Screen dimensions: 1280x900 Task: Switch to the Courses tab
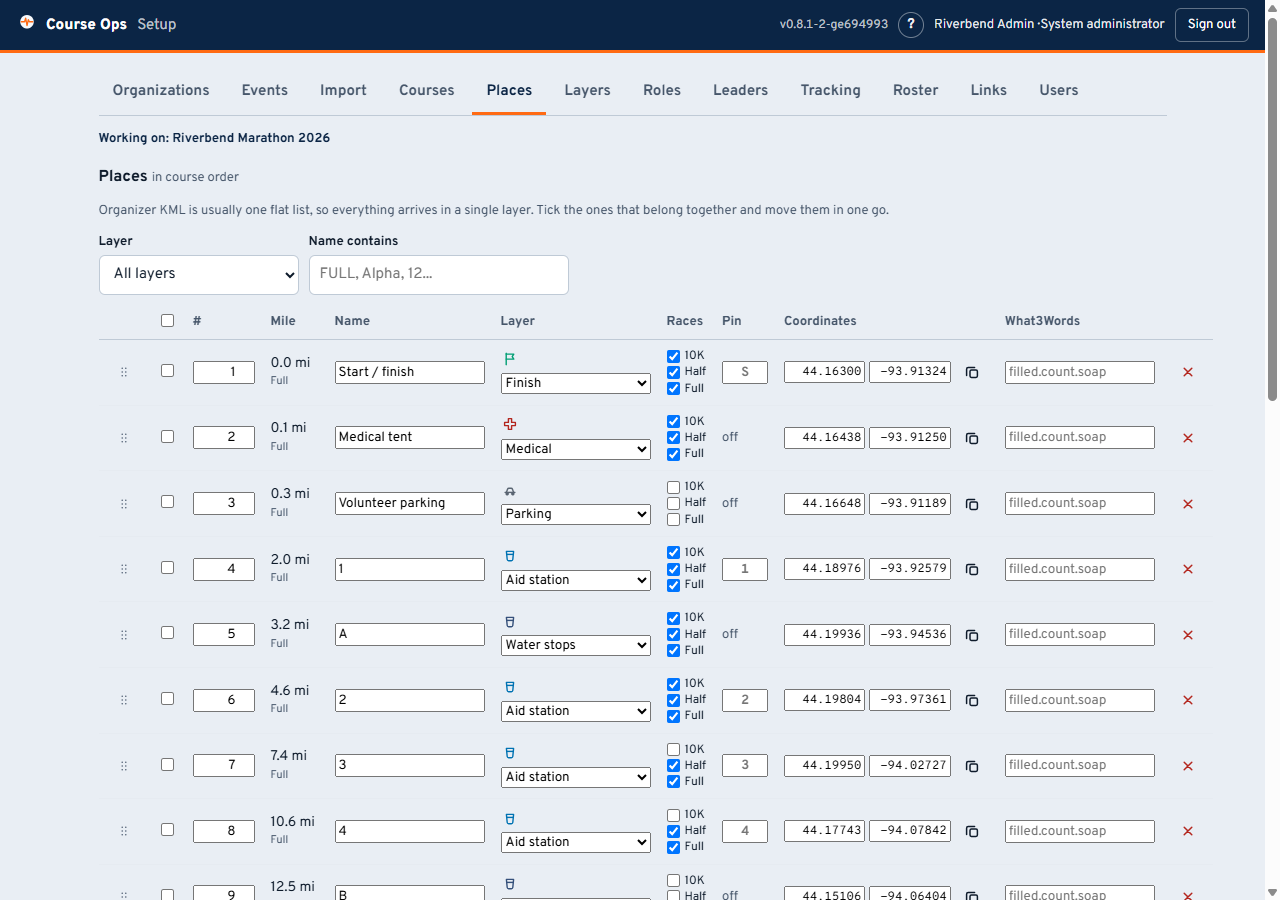tap(427, 90)
